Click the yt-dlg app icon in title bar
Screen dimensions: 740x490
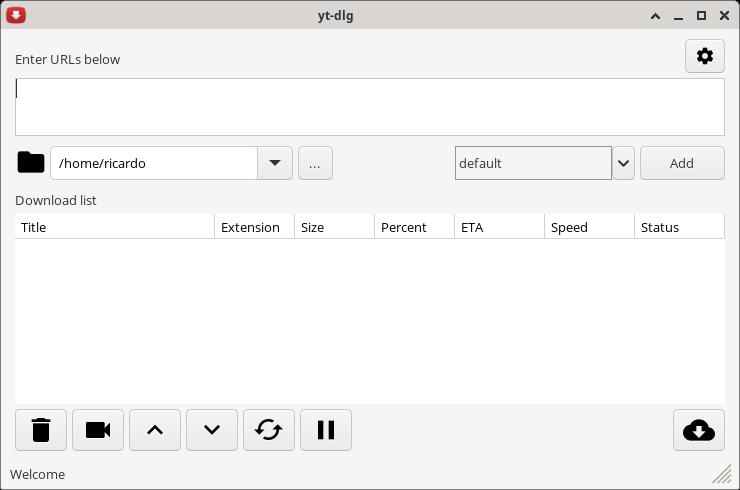pos(16,15)
